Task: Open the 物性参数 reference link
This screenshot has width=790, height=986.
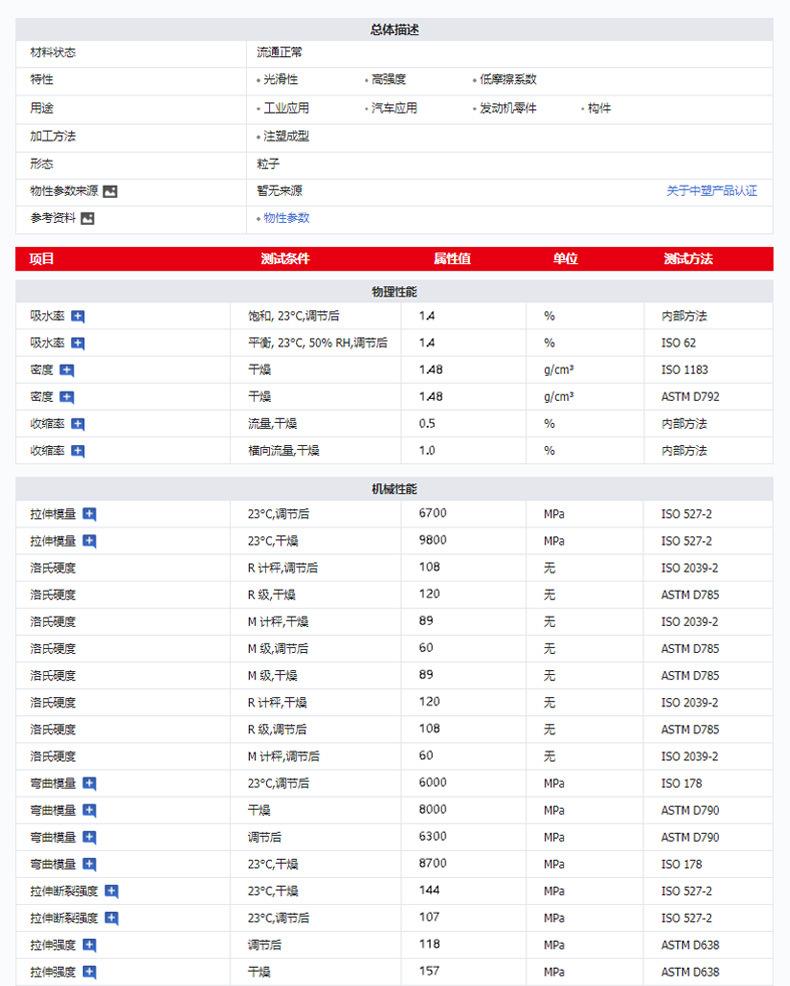Action: pos(286,218)
